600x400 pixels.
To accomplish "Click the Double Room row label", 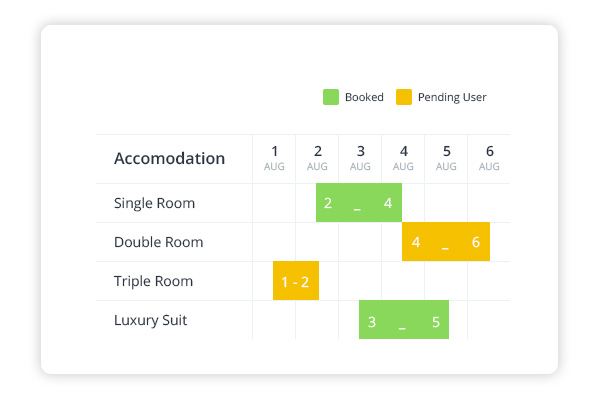I will [x=158, y=242].
